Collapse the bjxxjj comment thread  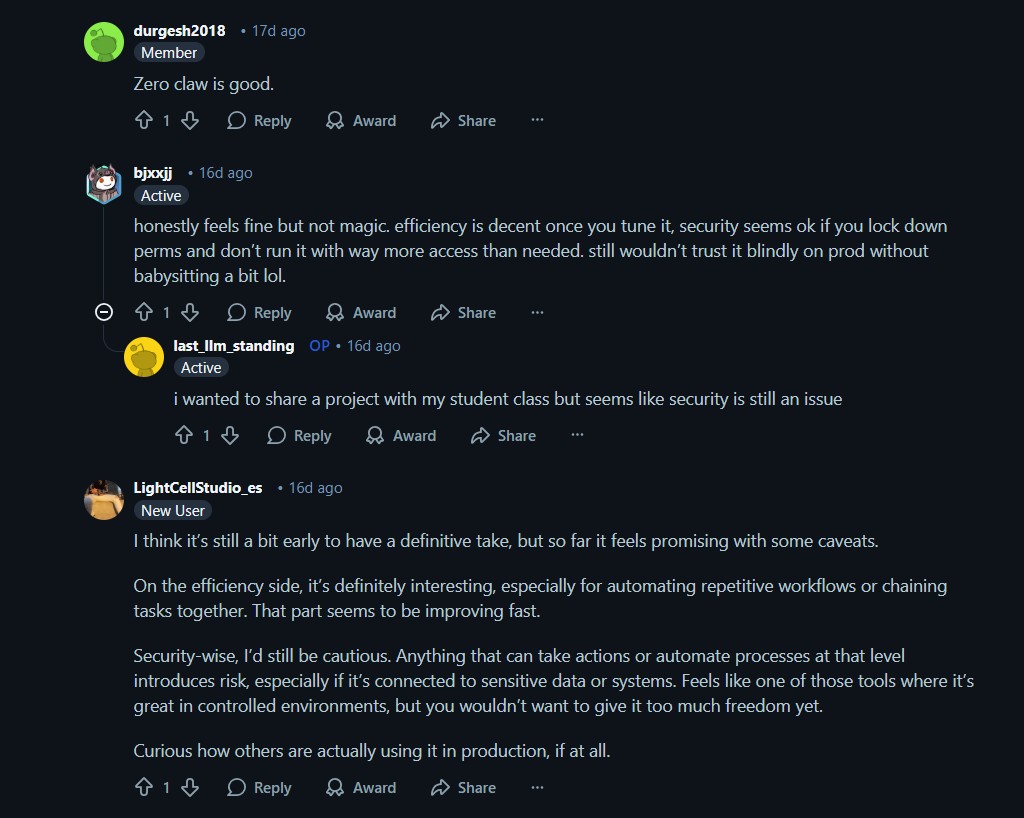(x=104, y=312)
